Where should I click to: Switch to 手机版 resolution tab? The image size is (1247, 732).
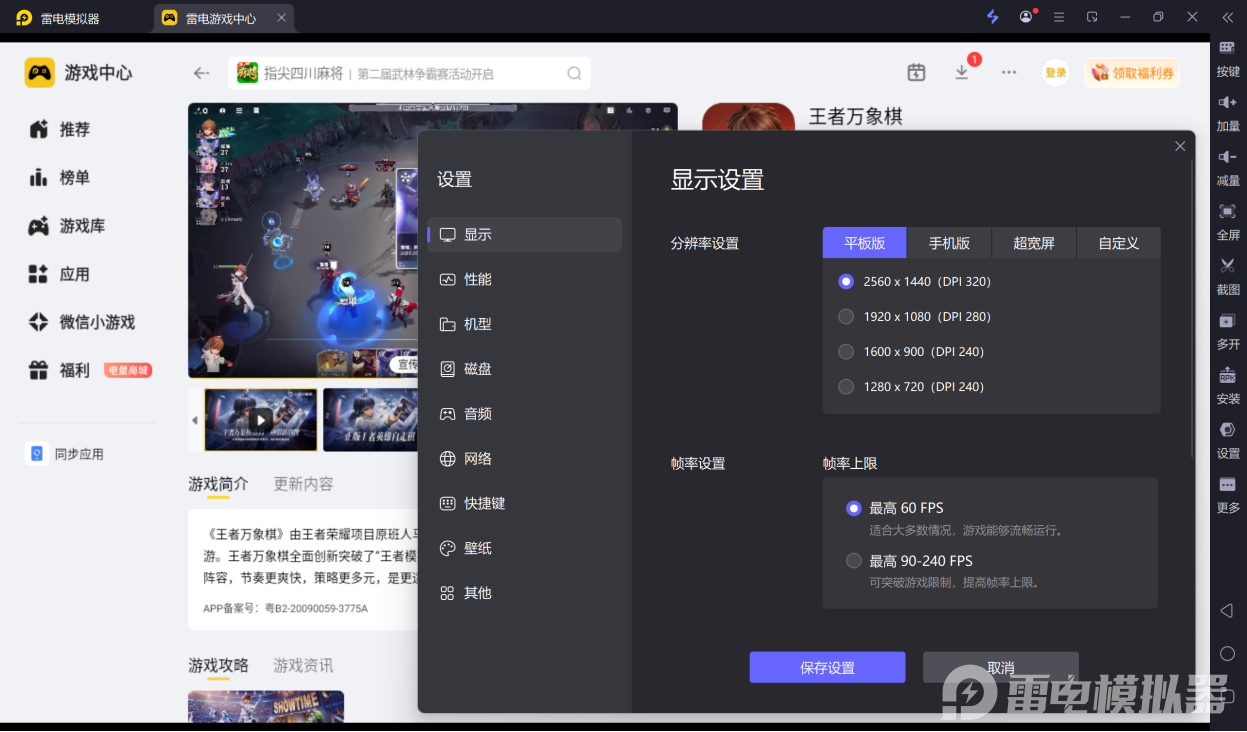tap(949, 243)
